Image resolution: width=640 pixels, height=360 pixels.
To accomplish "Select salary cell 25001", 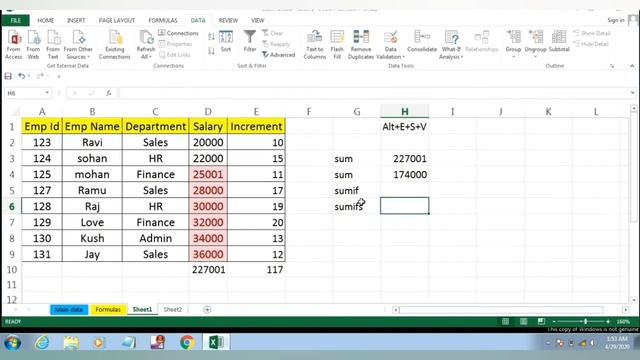I will [x=208, y=175].
